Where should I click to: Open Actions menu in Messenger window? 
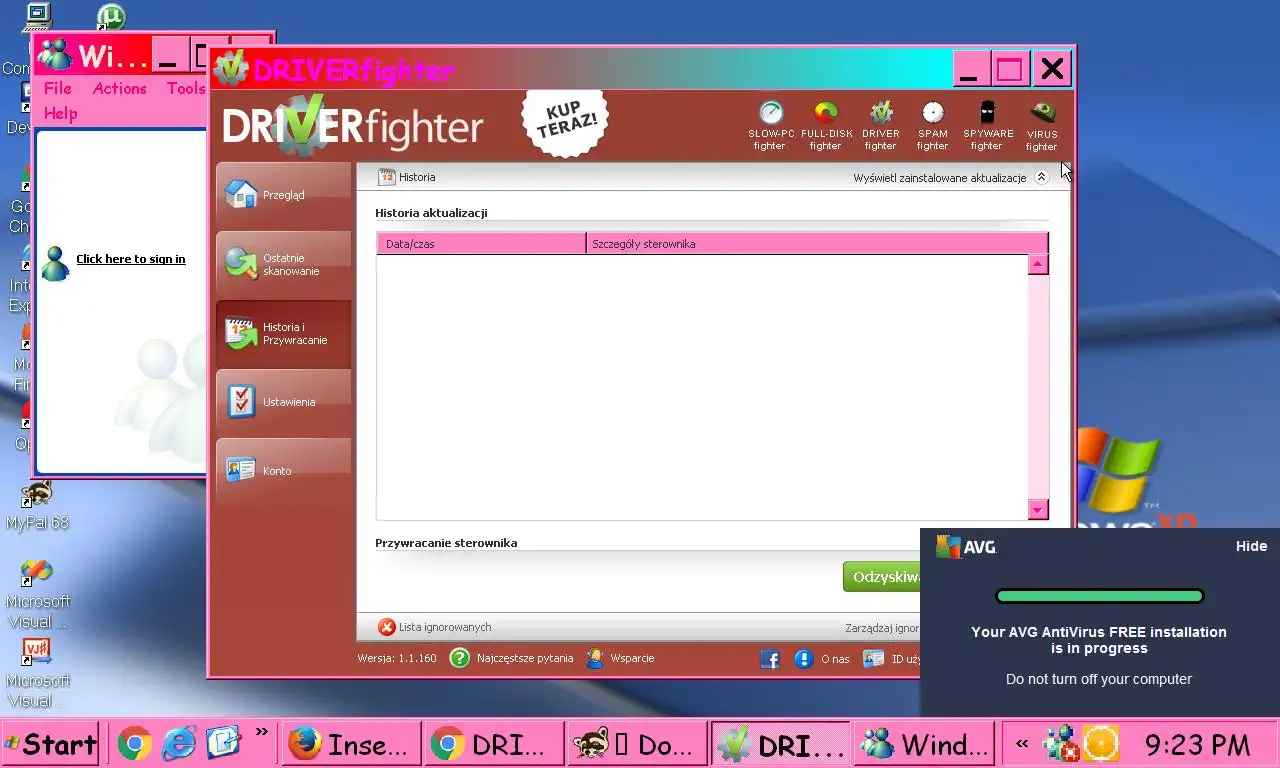120,88
